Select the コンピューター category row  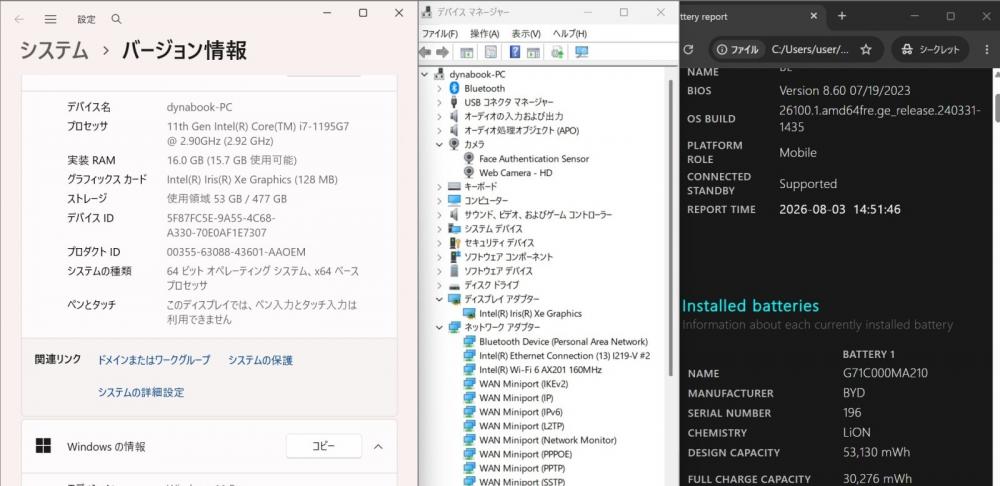click(486, 200)
